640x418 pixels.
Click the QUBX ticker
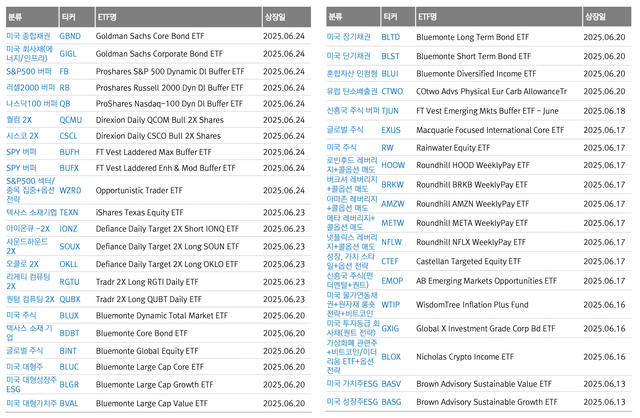point(70,299)
